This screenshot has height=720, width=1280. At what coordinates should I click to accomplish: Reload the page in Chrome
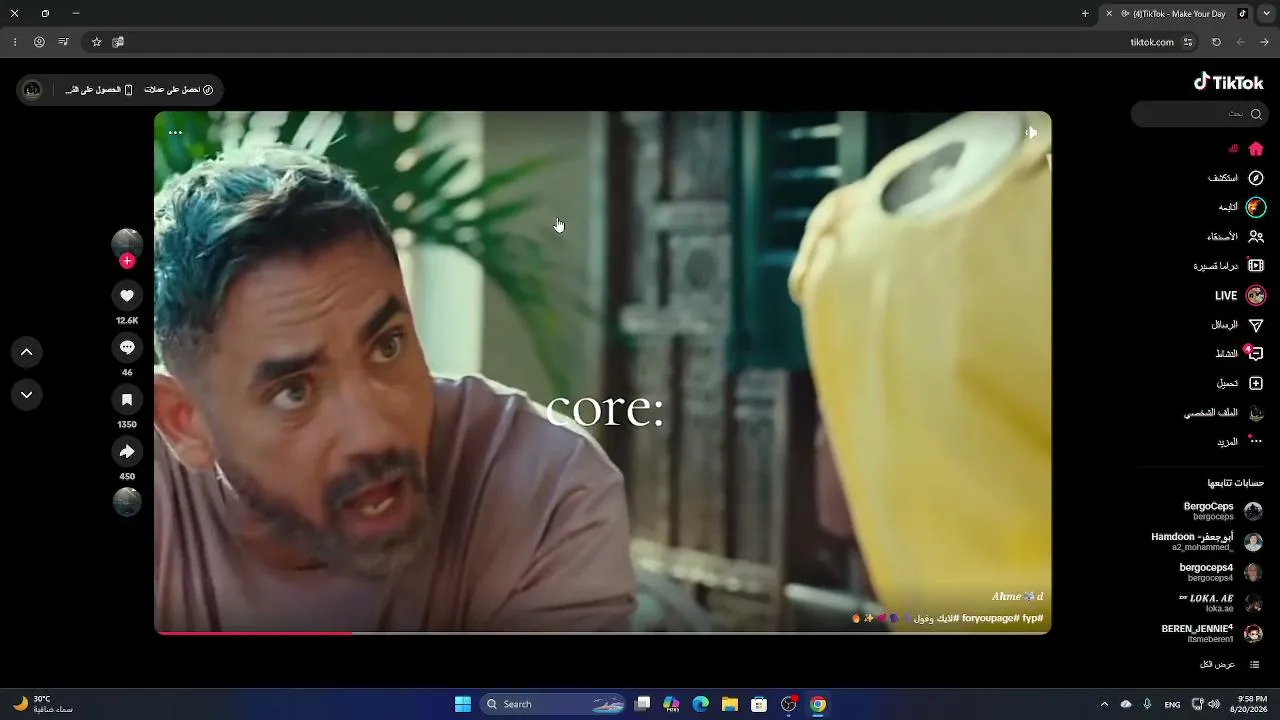tap(1216, 42)
